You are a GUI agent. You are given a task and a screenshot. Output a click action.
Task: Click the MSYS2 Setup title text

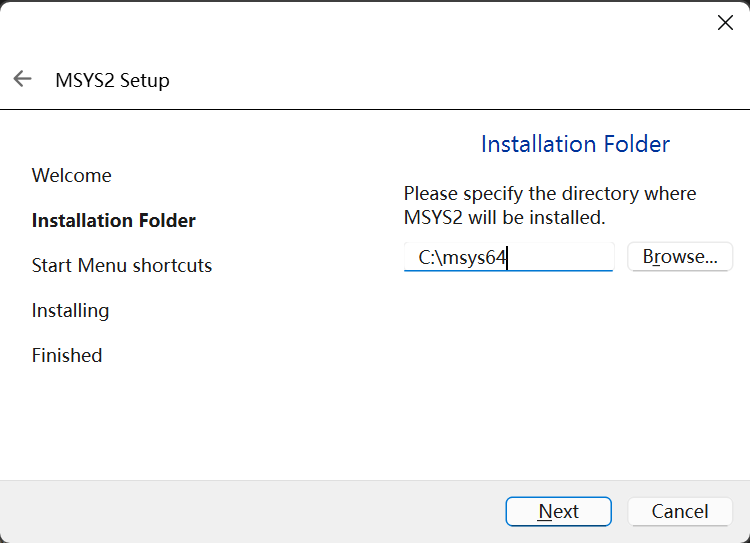[112, 80]
